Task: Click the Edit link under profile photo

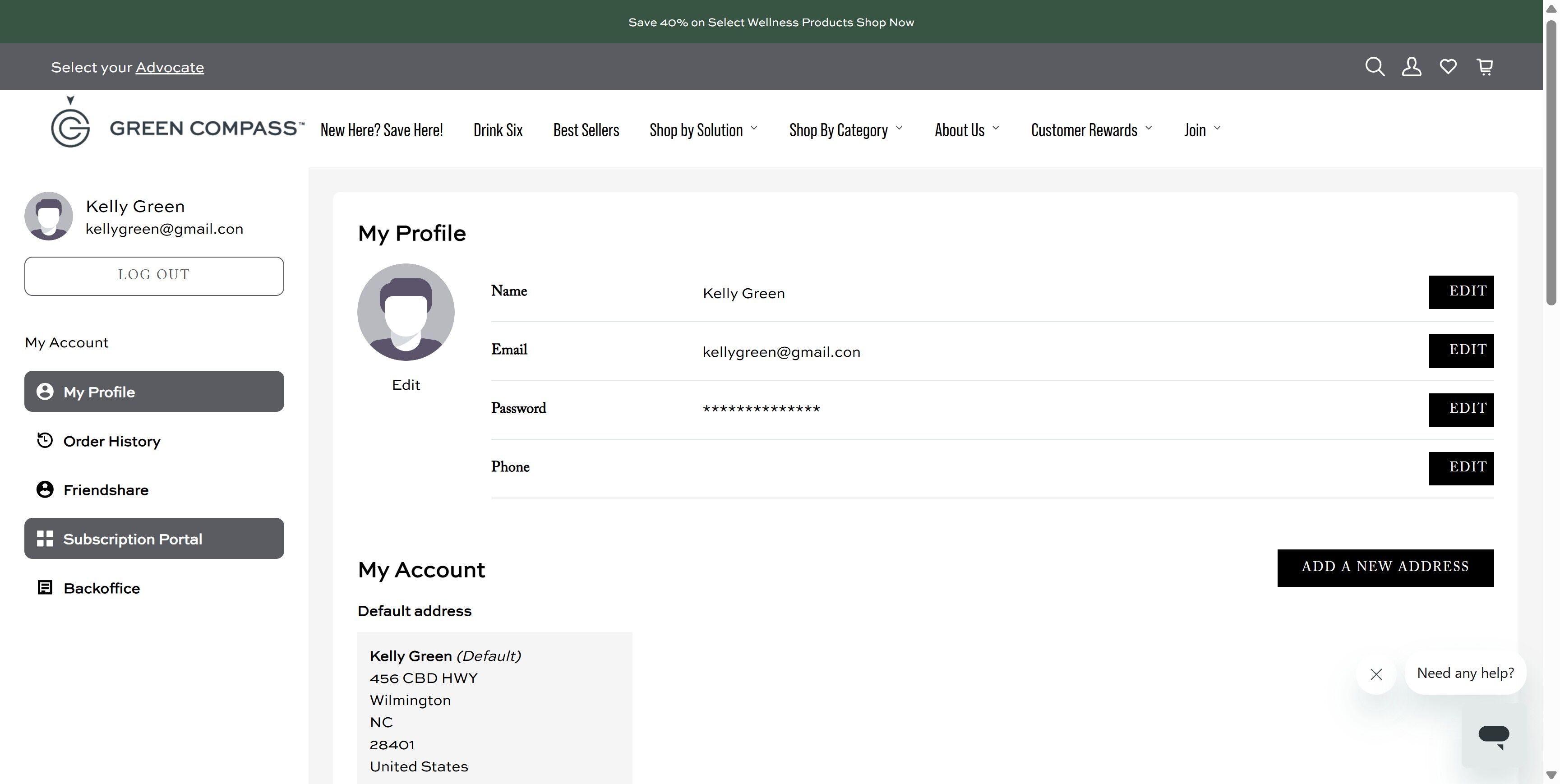Action: point(406,385)
